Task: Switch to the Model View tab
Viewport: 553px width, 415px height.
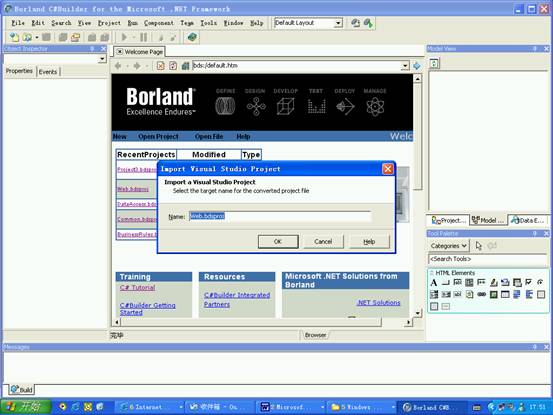Action: click(x=488, y=220)
